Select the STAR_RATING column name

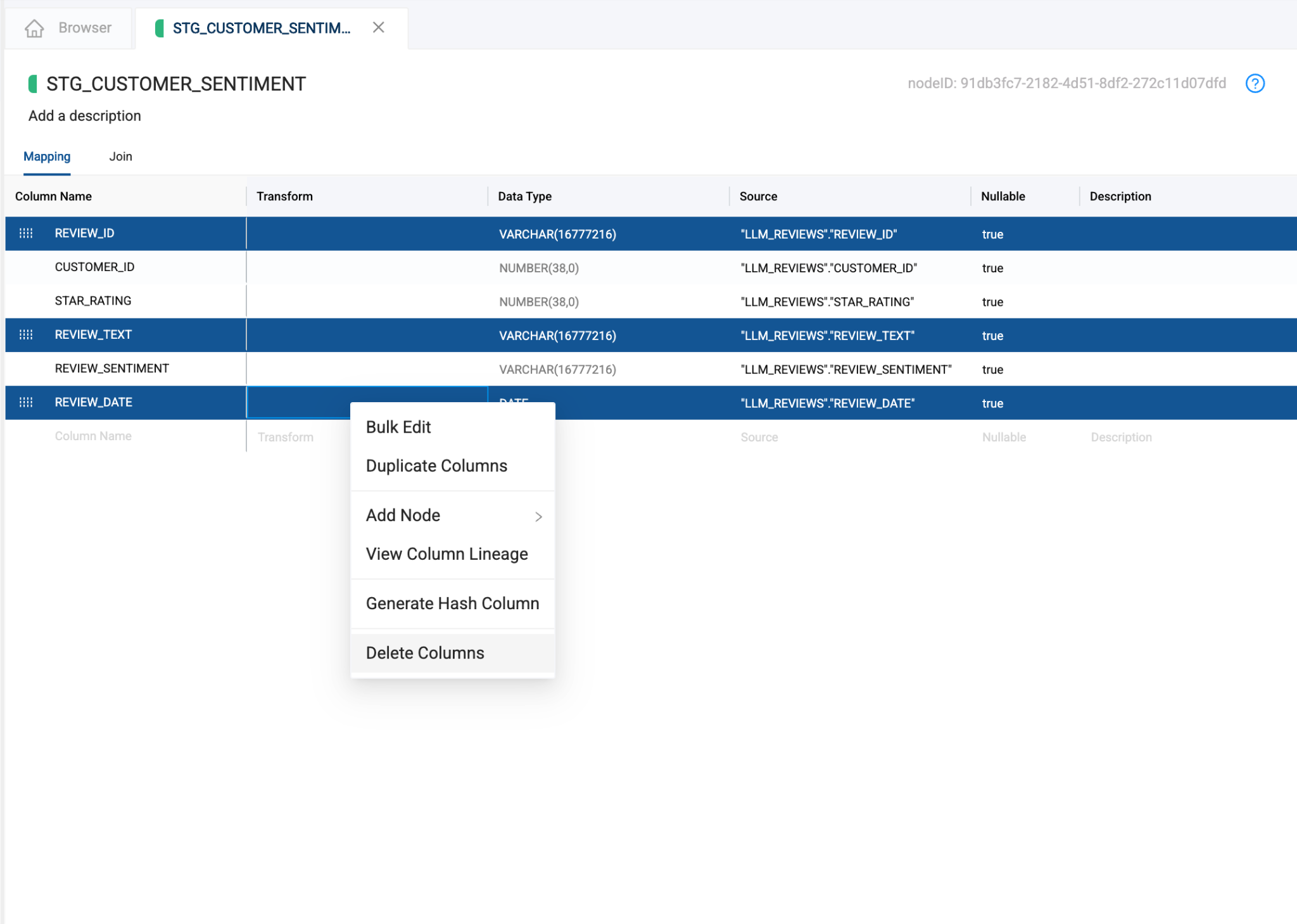(93, 301)
